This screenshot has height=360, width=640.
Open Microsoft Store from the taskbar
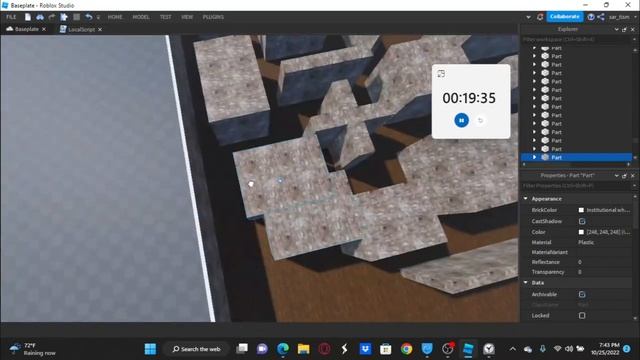click(x=385, y=349)
